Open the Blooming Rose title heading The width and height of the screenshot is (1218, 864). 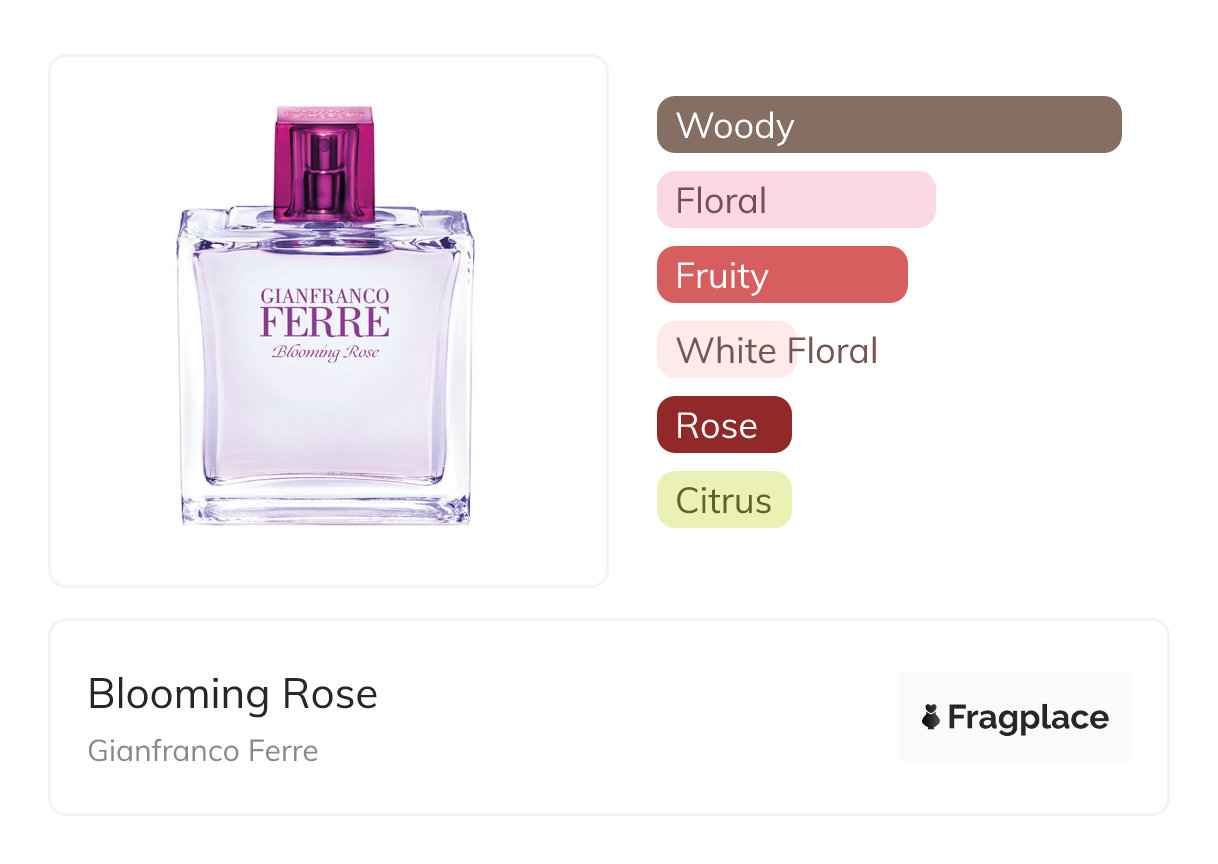pos(233,694)
